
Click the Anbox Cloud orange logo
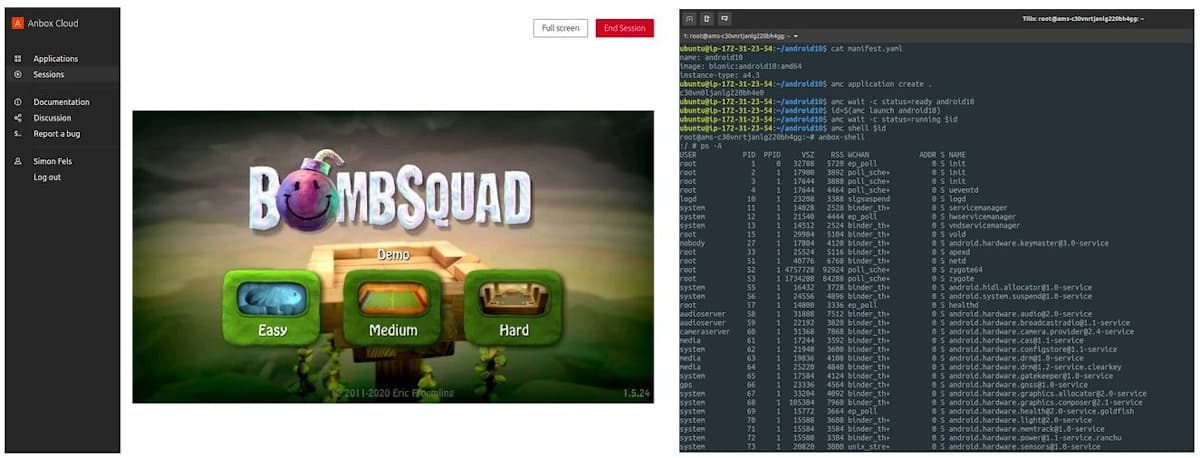19,23
